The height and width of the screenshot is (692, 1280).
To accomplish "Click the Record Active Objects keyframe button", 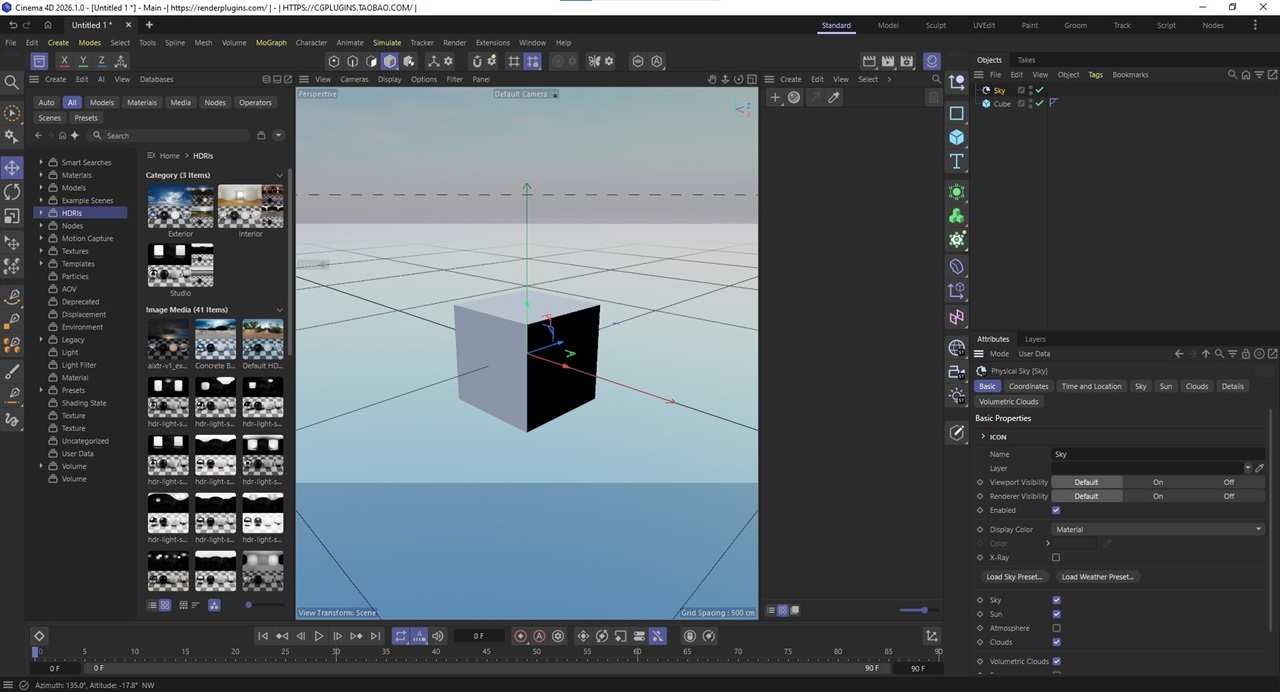I will 520,636.
